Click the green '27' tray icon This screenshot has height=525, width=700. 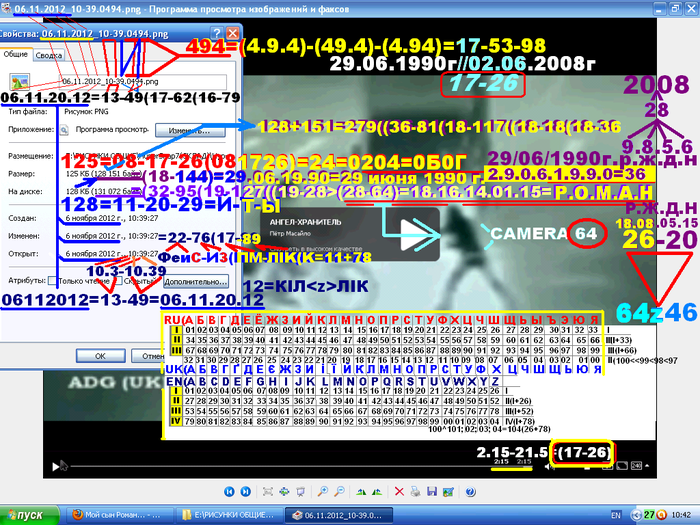point(649,515)
